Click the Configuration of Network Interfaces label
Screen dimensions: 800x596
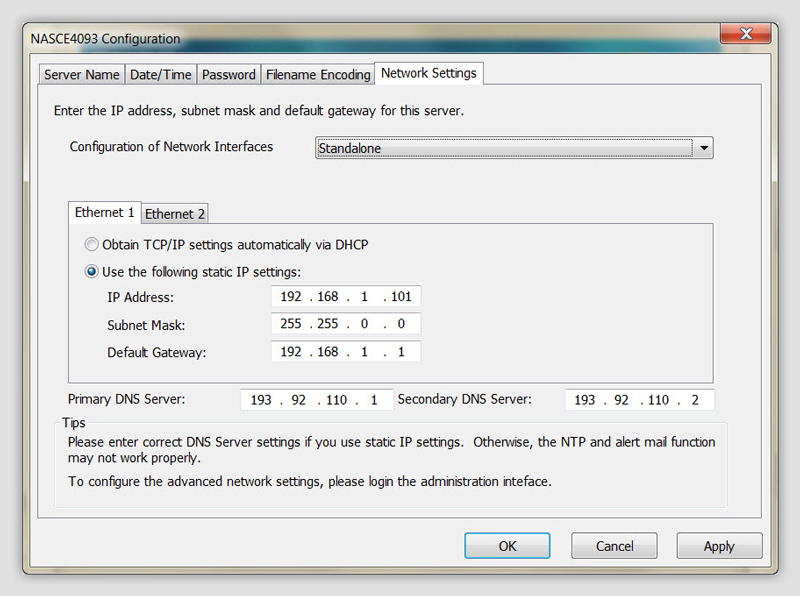[171, 146]
